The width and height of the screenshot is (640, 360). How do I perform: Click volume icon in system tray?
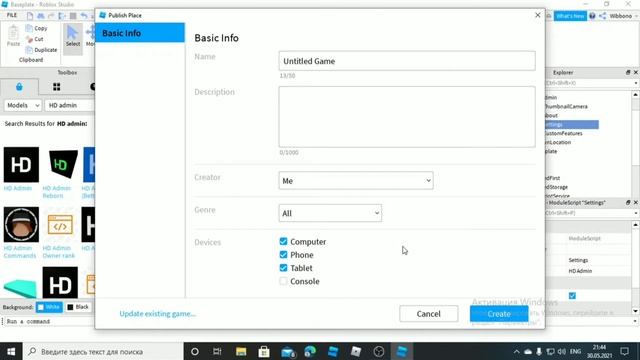pyautogui.click(x=562, y=351)
